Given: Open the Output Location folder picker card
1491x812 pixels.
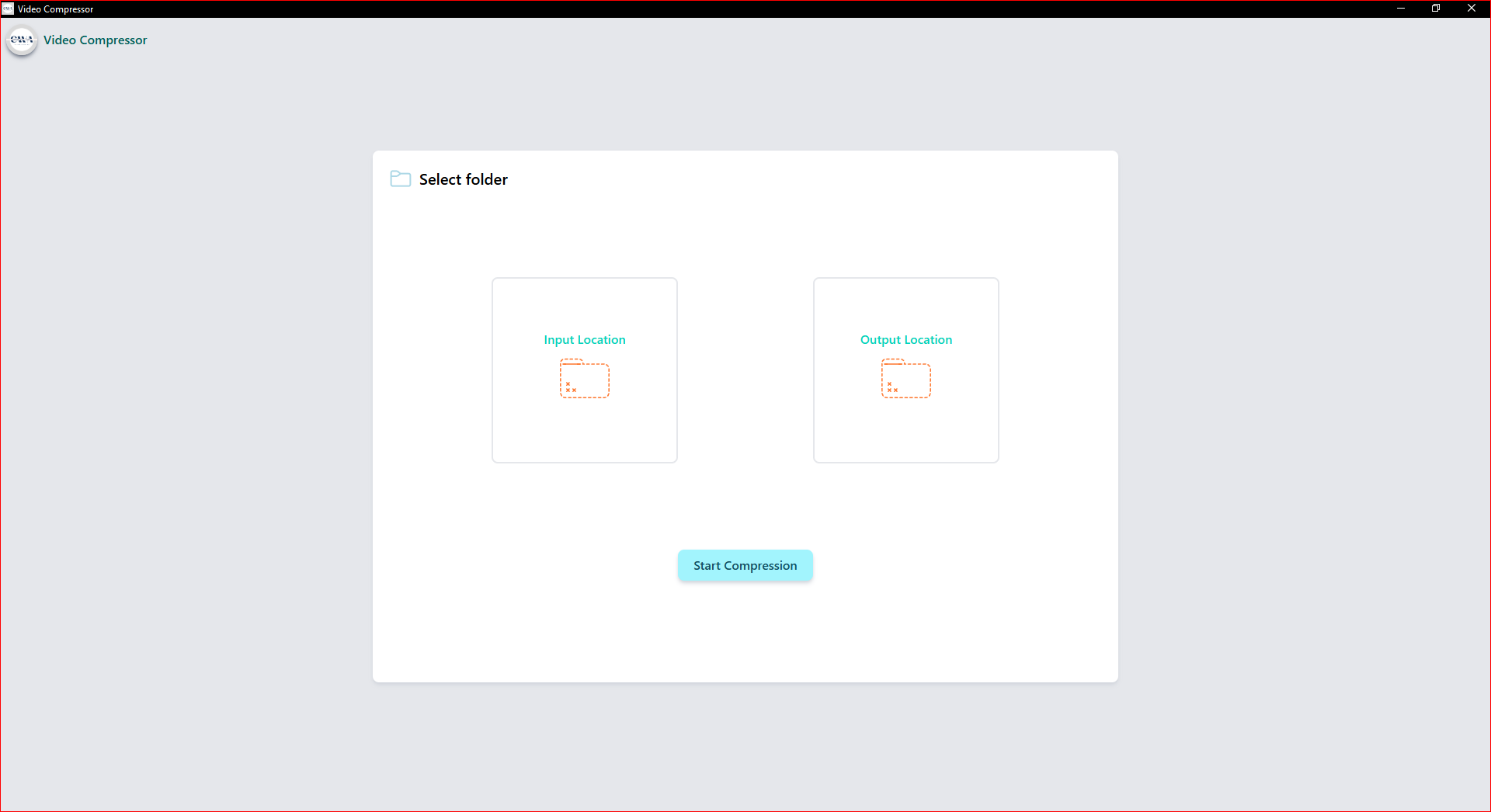Looking at the screenshot, I should [x=905, y=370].
